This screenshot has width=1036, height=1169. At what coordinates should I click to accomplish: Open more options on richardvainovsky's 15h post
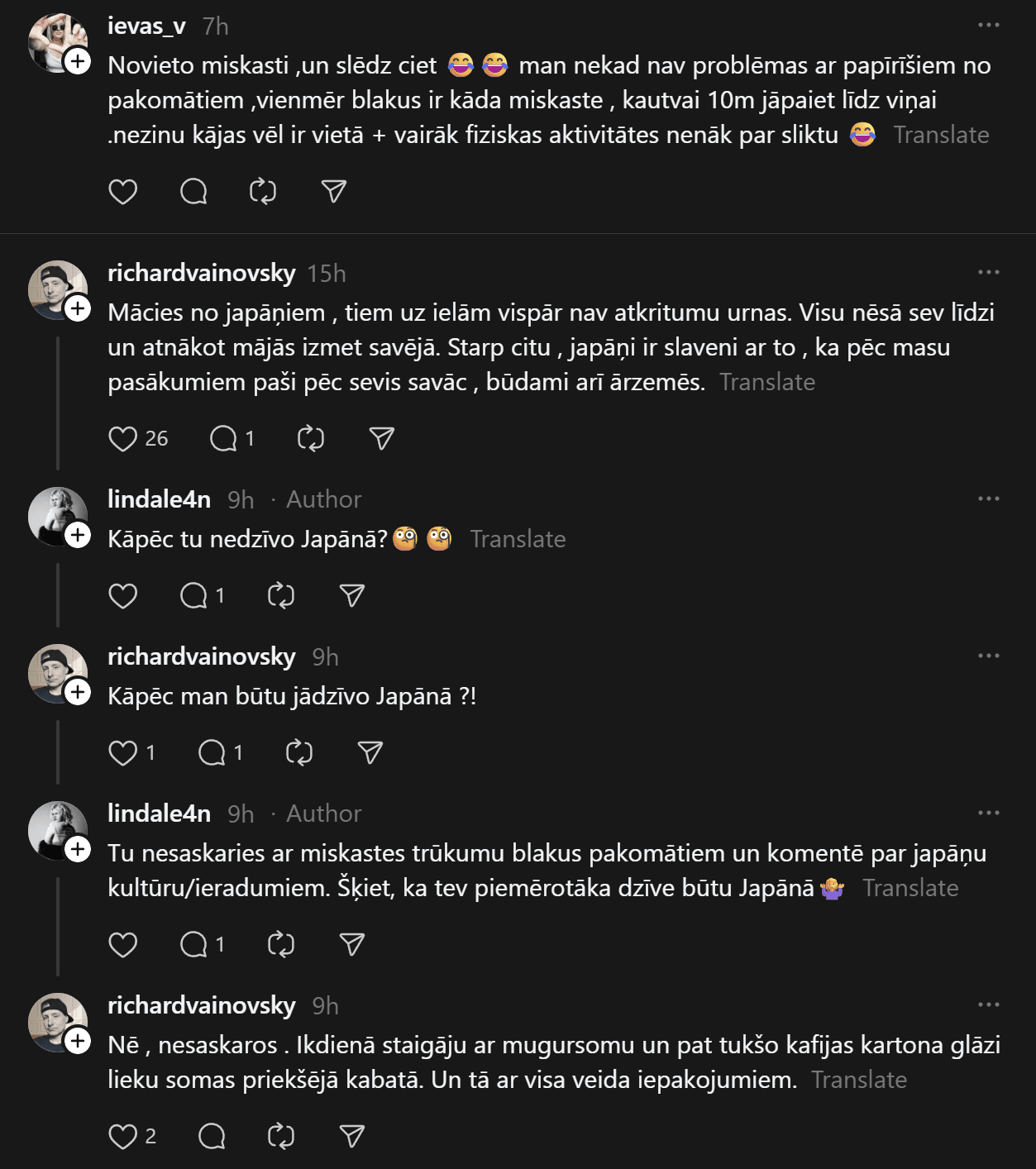point(989,273)
